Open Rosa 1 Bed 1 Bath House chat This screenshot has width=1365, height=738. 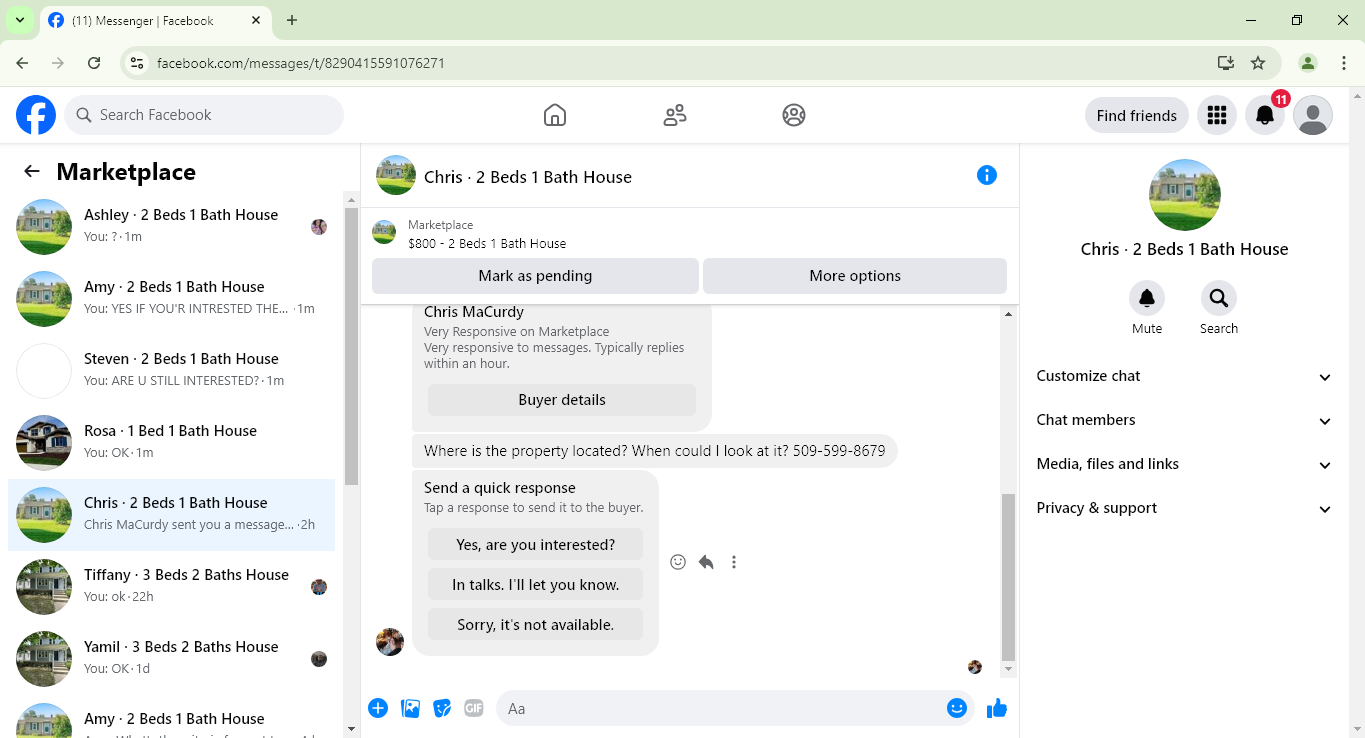pyautogui.click(x=172, y=443)
